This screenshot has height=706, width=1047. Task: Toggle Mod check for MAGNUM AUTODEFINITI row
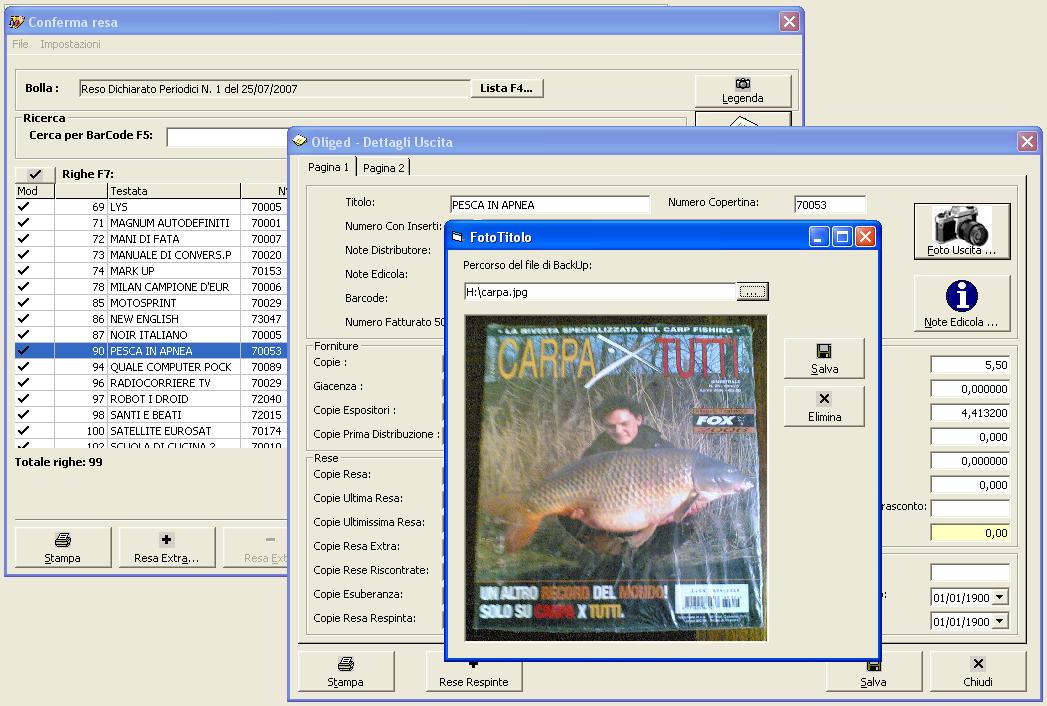click(x=23, y=222)
